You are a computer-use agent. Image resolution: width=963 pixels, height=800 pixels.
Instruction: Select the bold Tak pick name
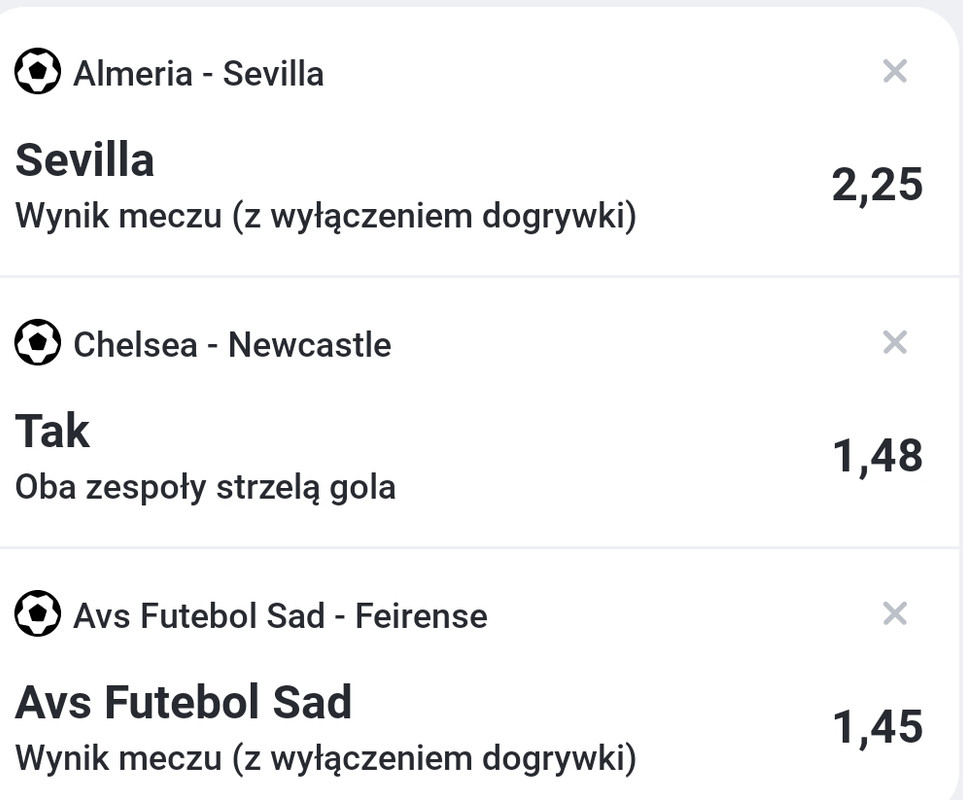click(53, 432)
